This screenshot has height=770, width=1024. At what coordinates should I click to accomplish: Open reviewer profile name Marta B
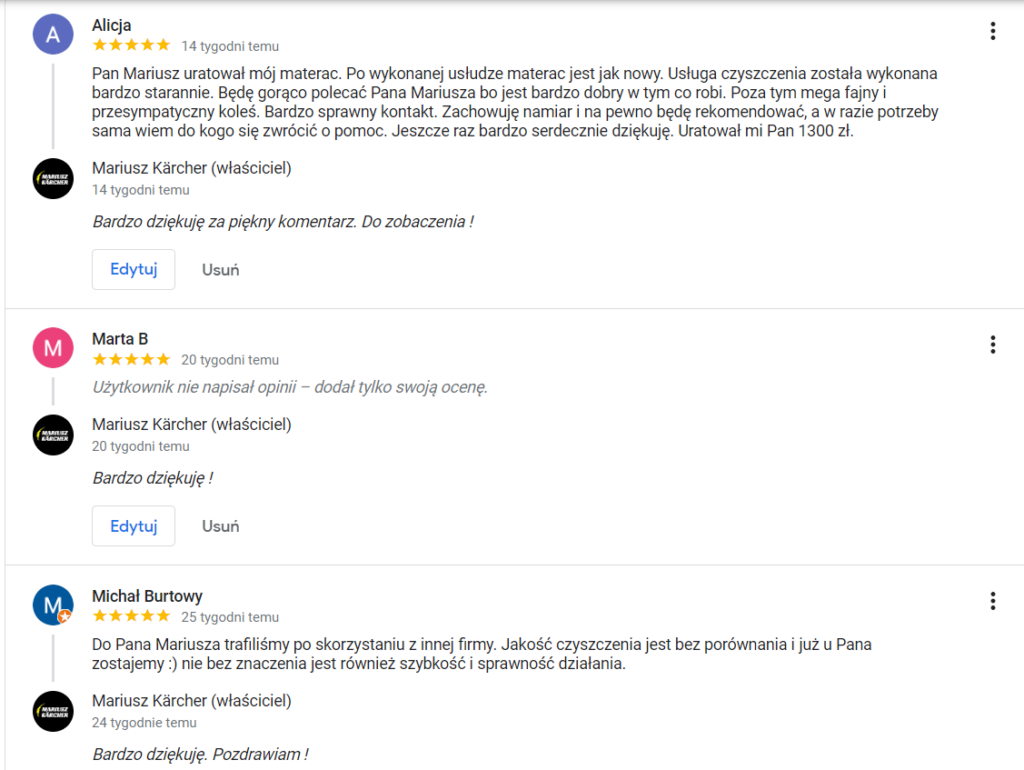click(120, 339)
